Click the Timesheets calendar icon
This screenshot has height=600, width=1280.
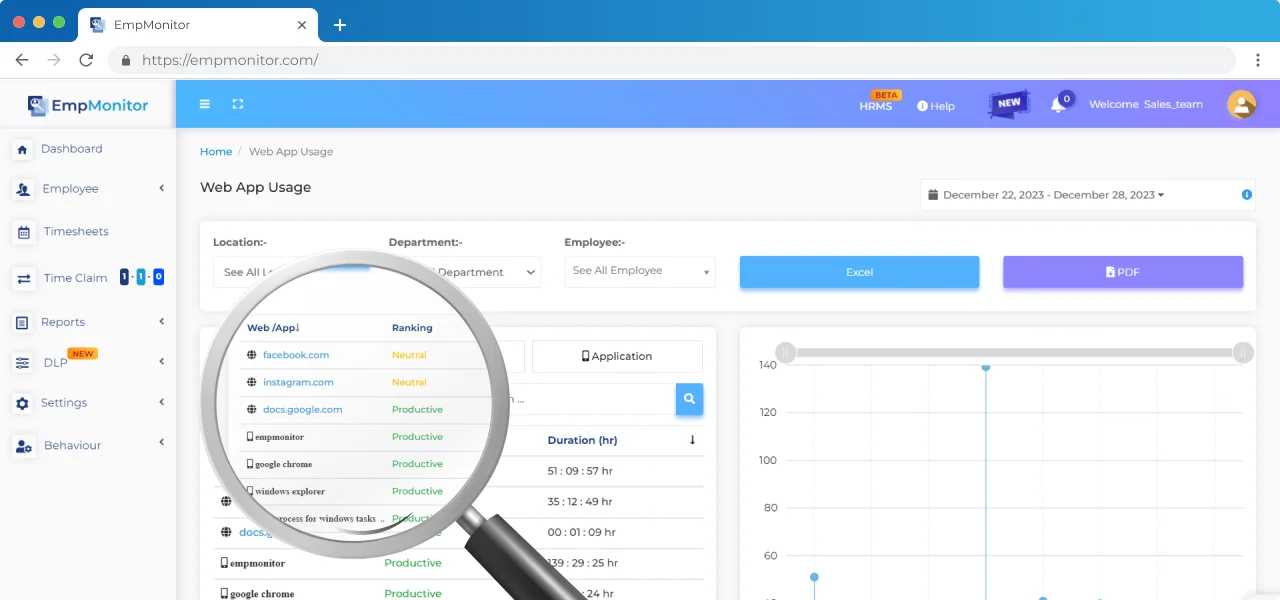point(23,232)
